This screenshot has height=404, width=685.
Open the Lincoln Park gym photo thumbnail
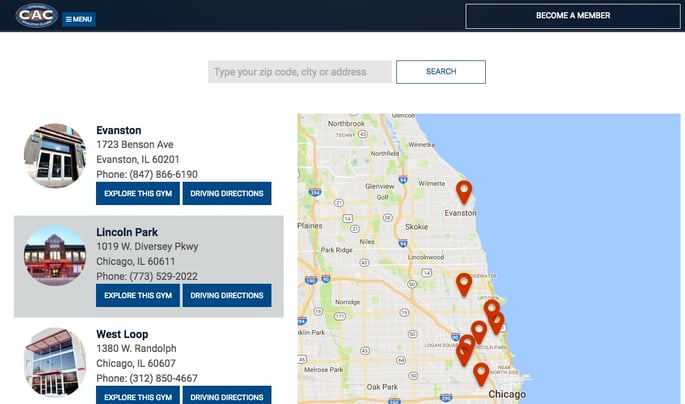tap(55, 256)
